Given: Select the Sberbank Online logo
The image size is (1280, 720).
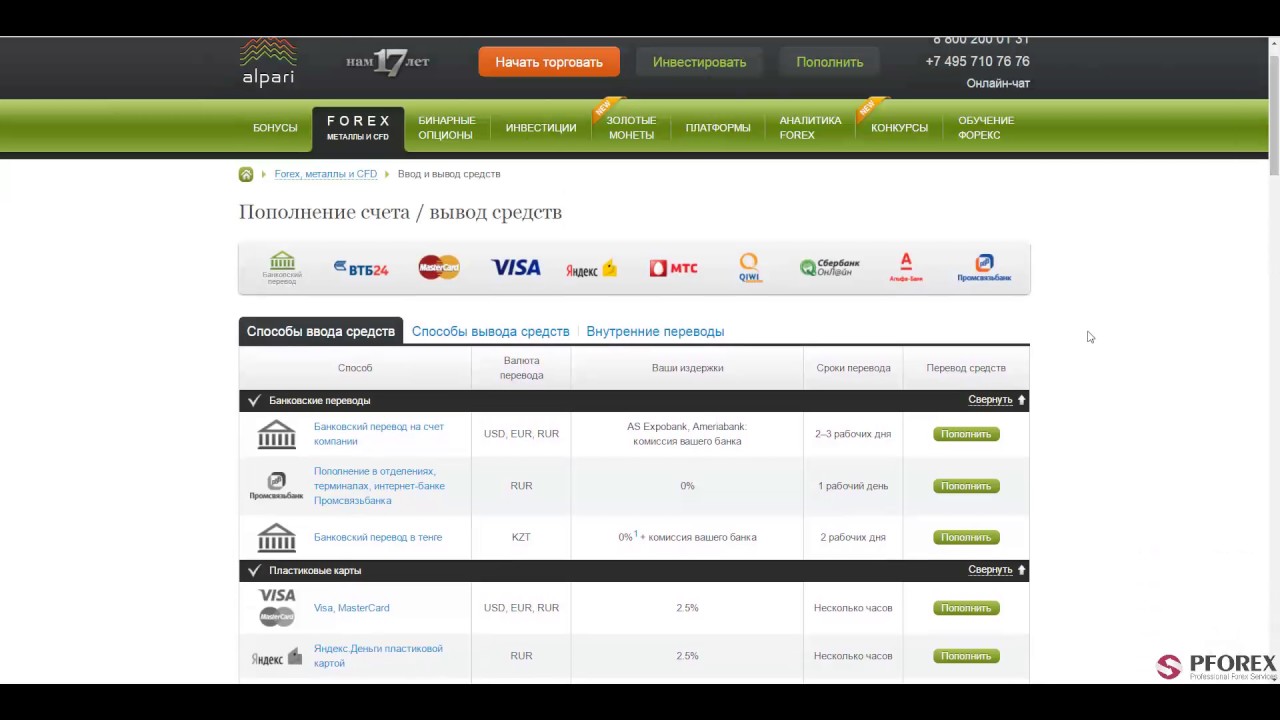Looking at the screenshot, I should [830, 267].
